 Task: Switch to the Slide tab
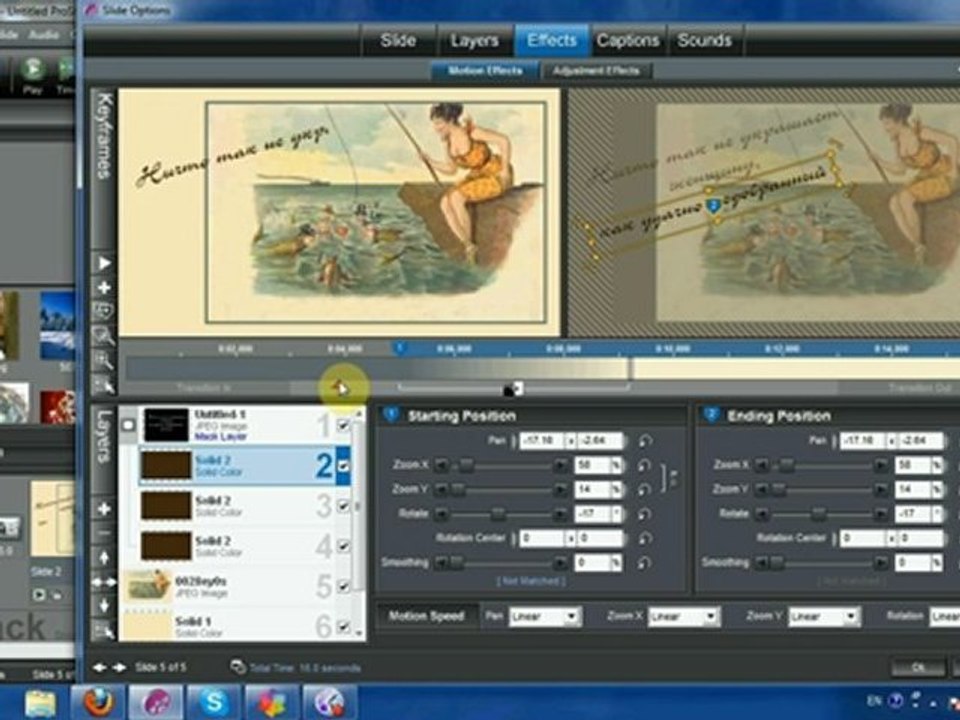tap(398, 40)
